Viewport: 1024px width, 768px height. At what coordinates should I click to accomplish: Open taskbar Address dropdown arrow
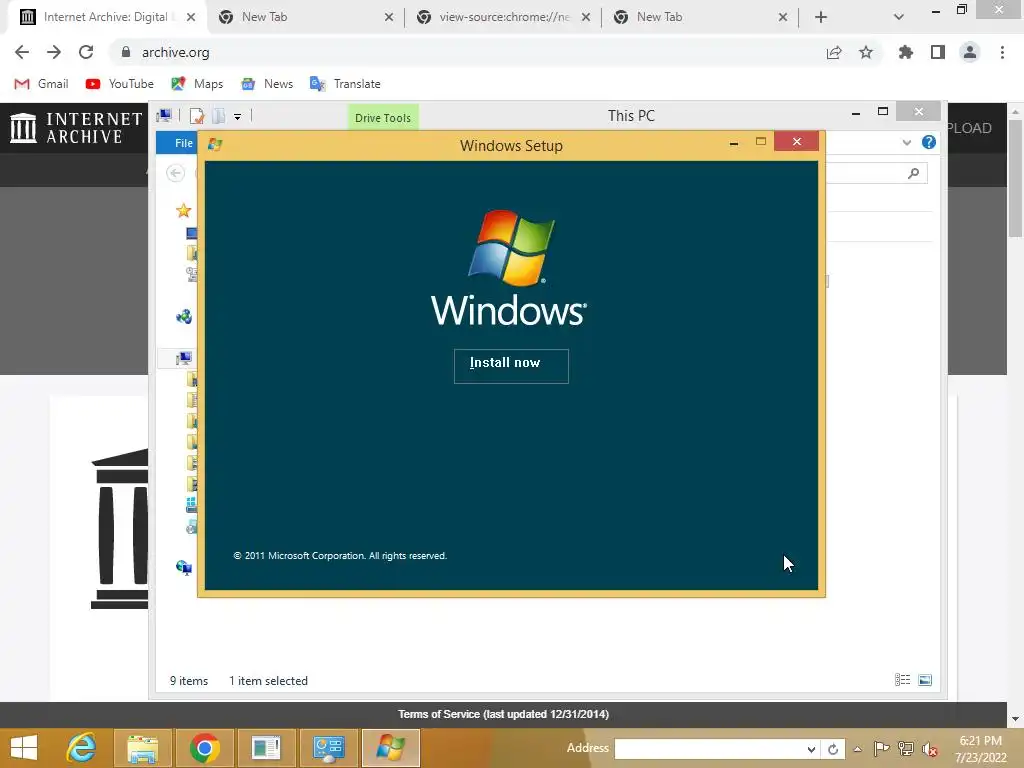tap(811, 749)
